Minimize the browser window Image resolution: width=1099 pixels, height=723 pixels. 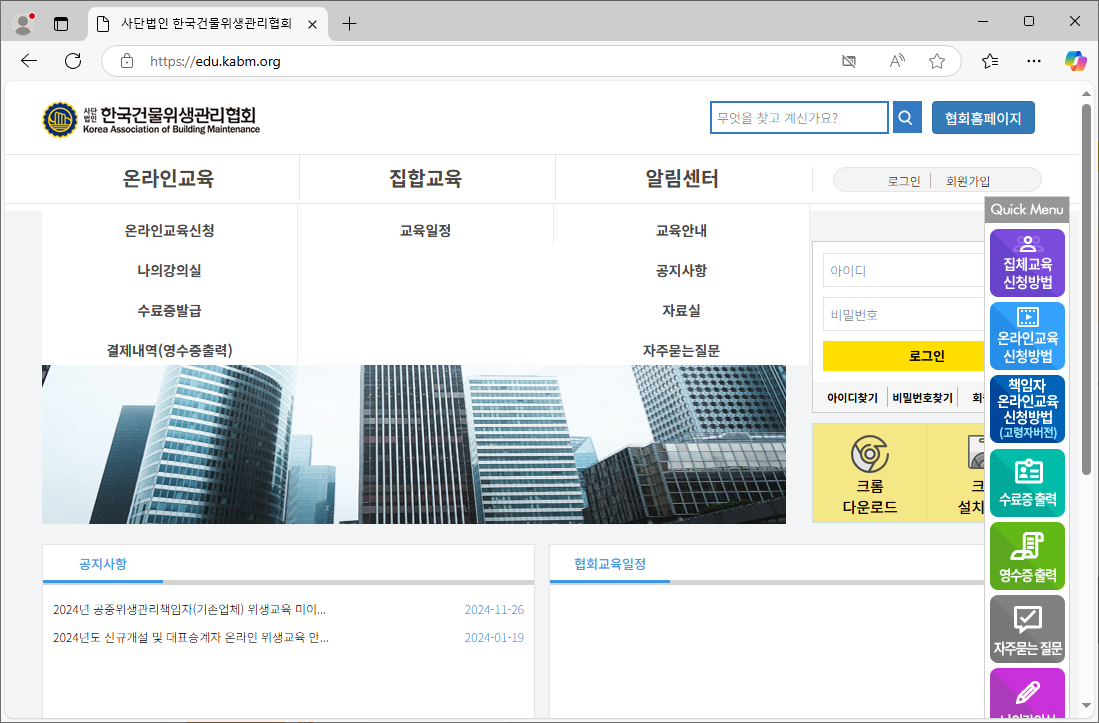[x=983, y=22]
